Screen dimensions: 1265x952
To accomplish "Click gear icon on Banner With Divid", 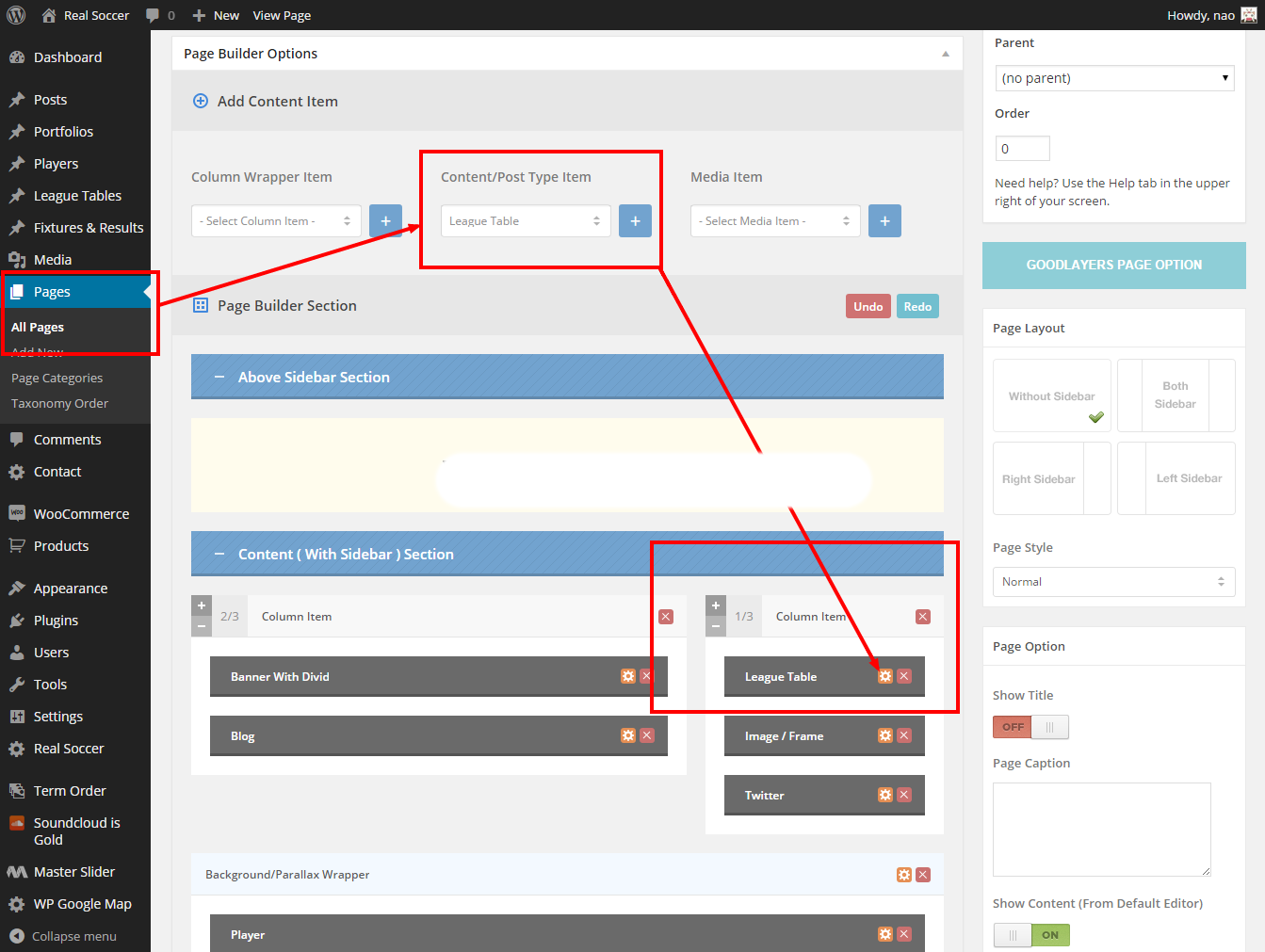I will (x=628, y=676).
